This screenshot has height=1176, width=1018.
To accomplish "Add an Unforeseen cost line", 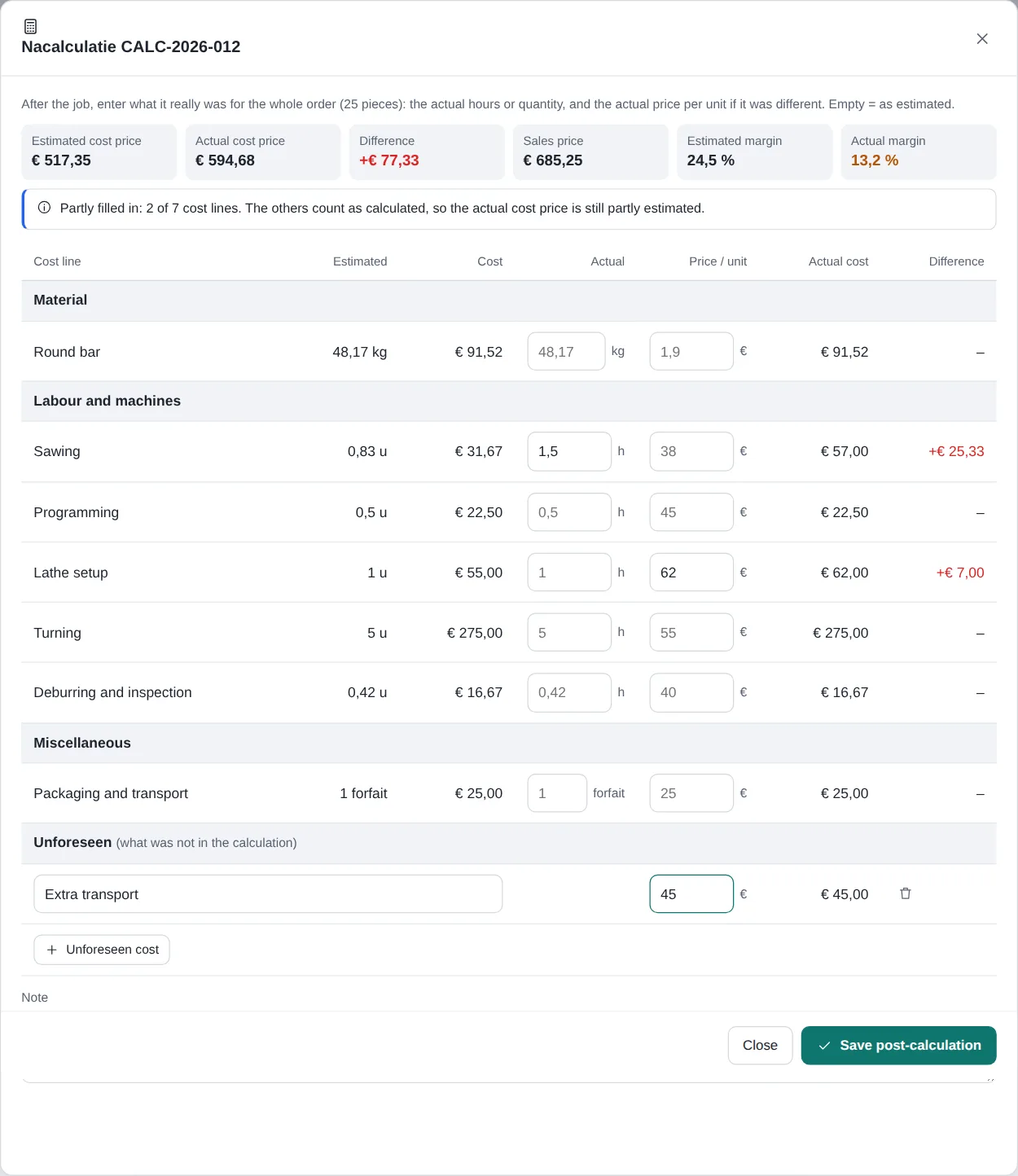I will (102, 950).
